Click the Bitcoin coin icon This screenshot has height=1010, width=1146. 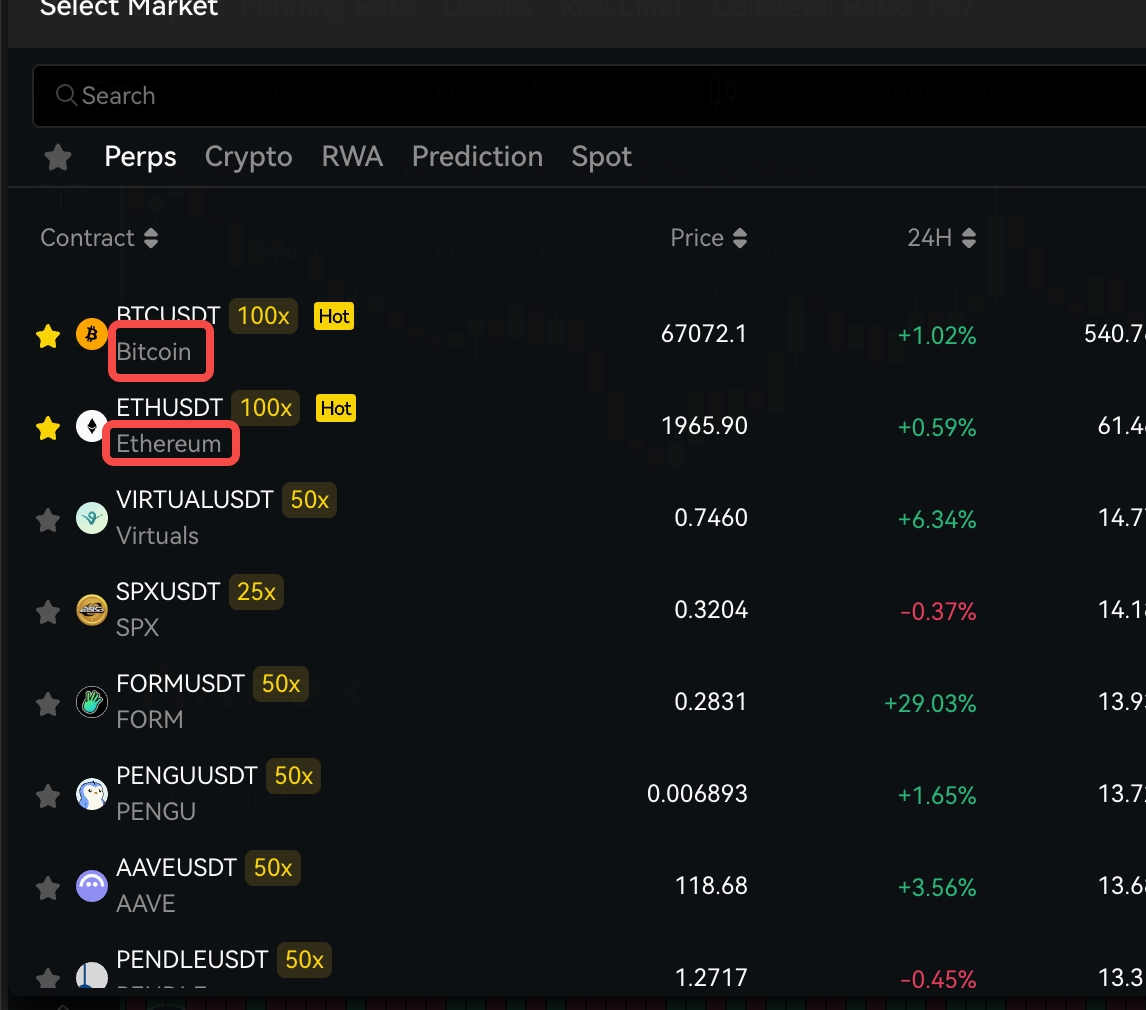(92, 334)
